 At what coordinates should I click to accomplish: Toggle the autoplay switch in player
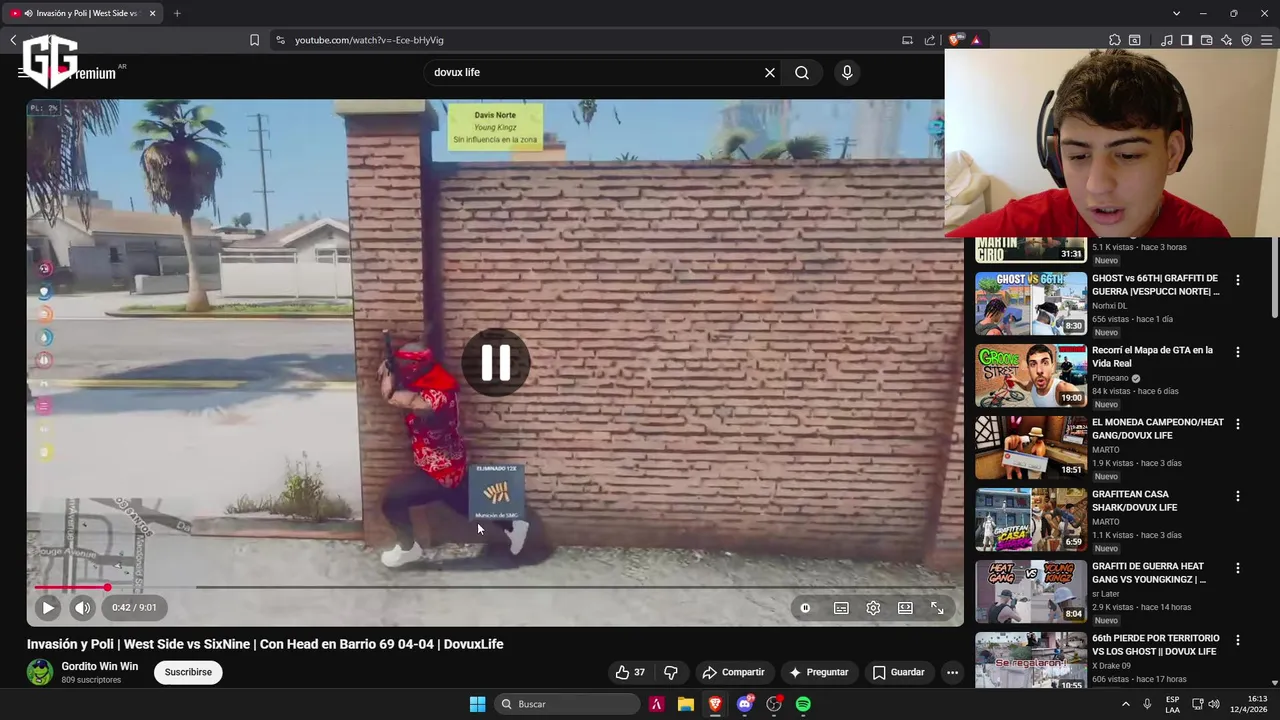(805, 607)
